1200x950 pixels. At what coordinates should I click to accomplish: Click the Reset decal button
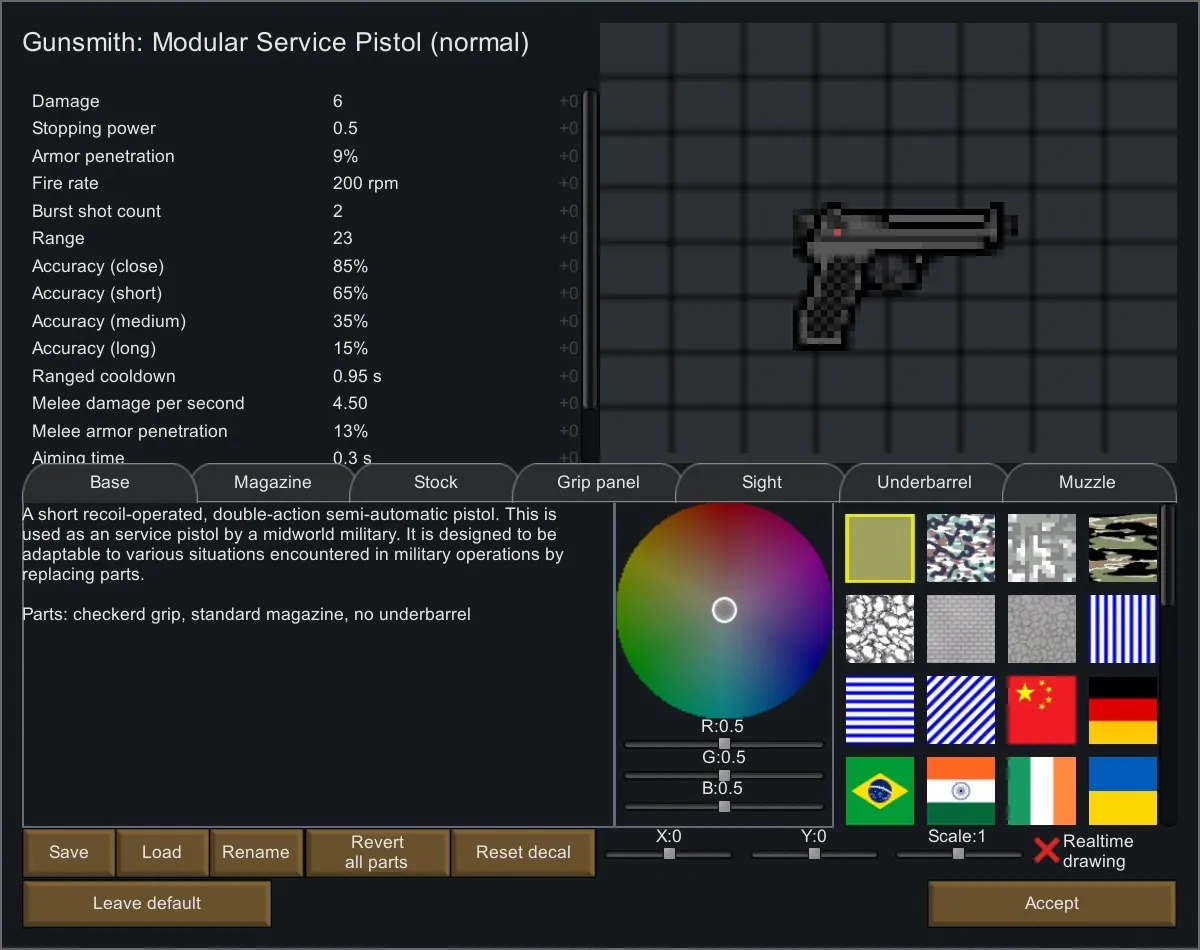[x=523, y=852]
